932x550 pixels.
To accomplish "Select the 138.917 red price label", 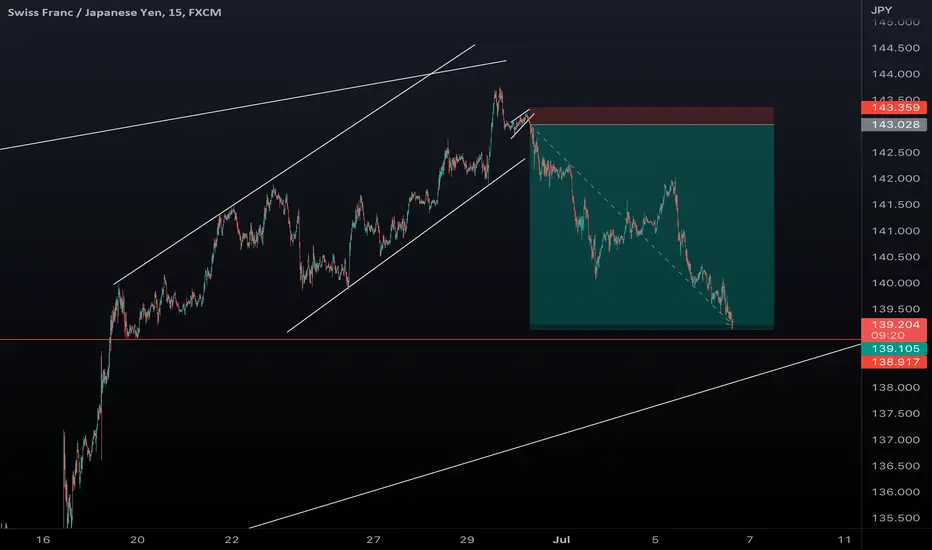I will click(894, 362).
